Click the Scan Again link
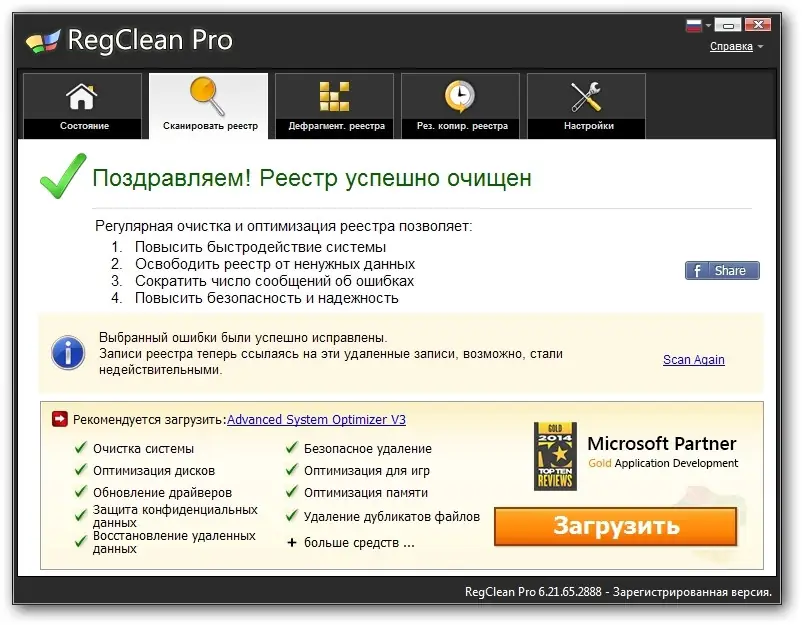Viewport: 802px width, 625px height. pyautogui.click(x=694, y=360)
